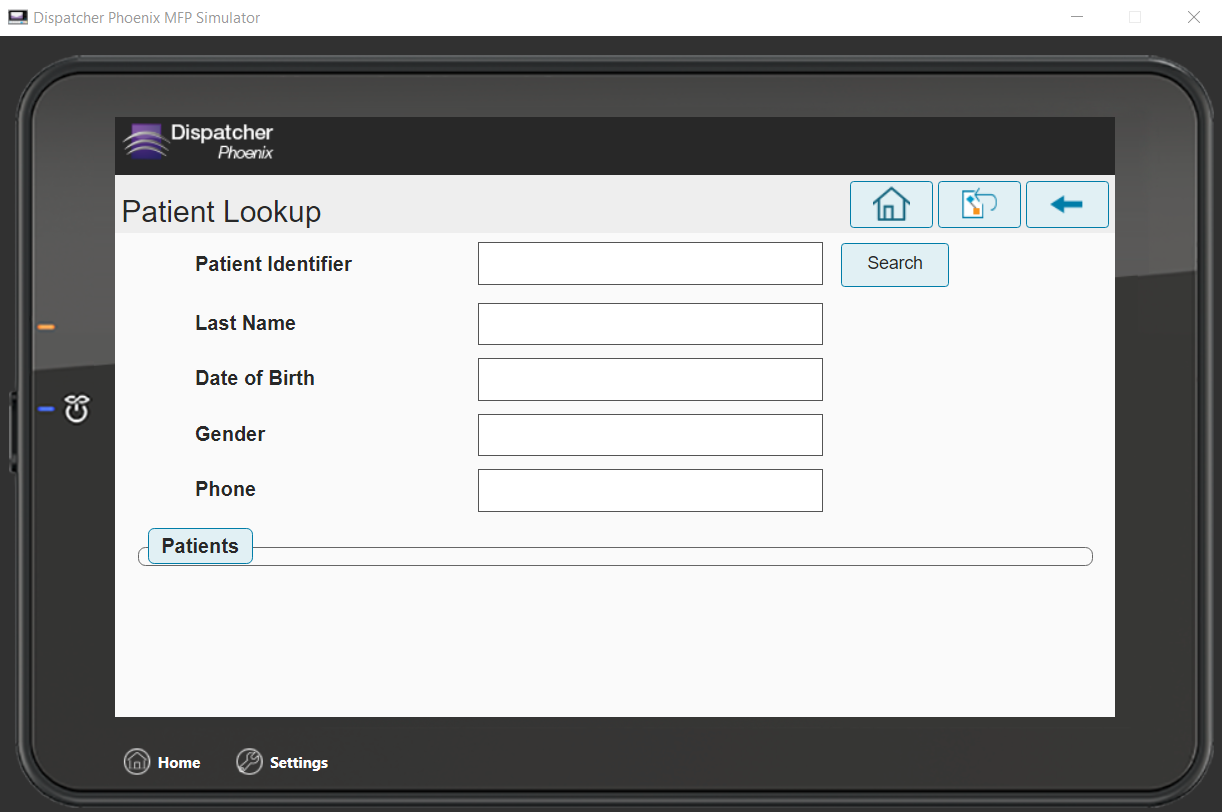
Task: Select the Patients group label
Action: 200,546
